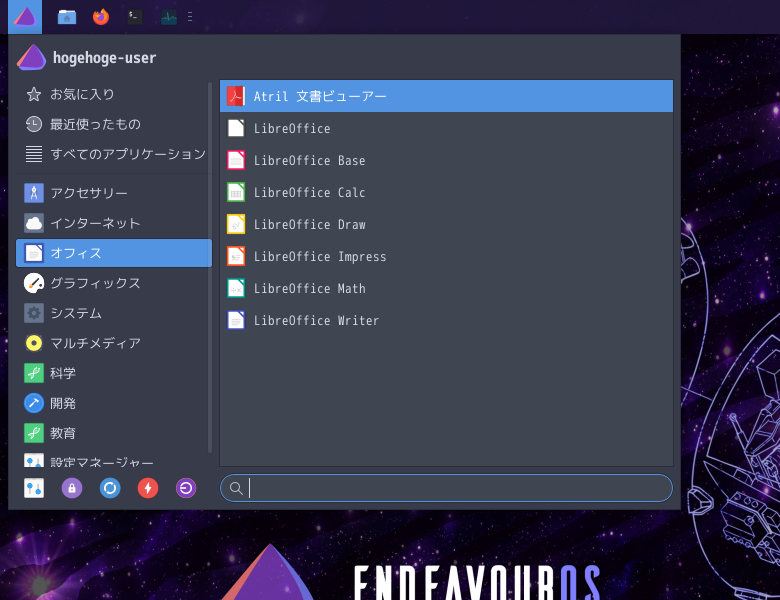
Task: Click the blue switch user icon
Action: (110, 488)
